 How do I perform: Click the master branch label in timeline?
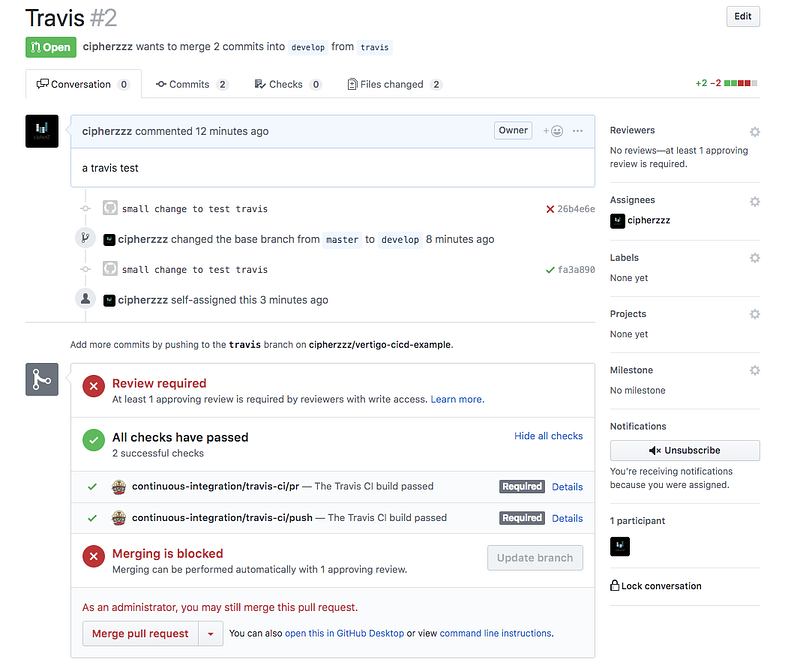[342, 239]
